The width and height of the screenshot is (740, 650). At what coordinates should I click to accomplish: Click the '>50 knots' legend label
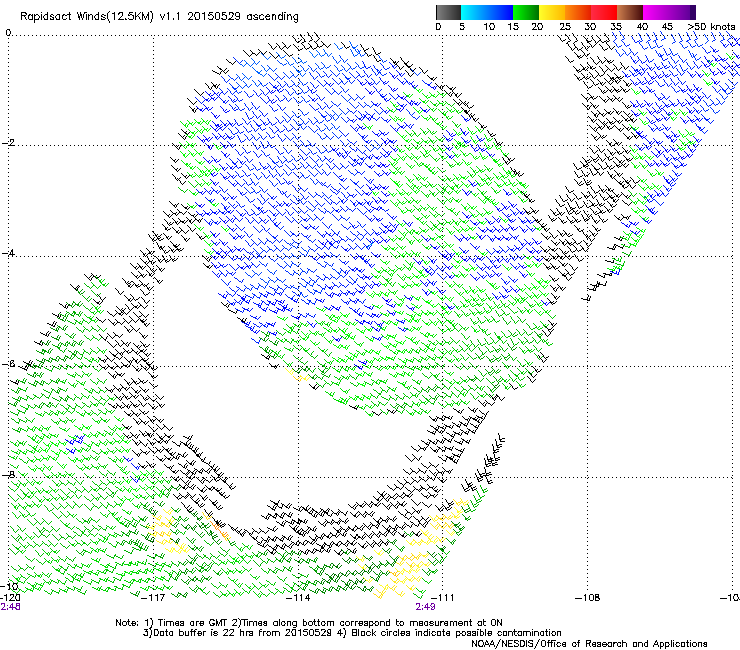(711, 27)
